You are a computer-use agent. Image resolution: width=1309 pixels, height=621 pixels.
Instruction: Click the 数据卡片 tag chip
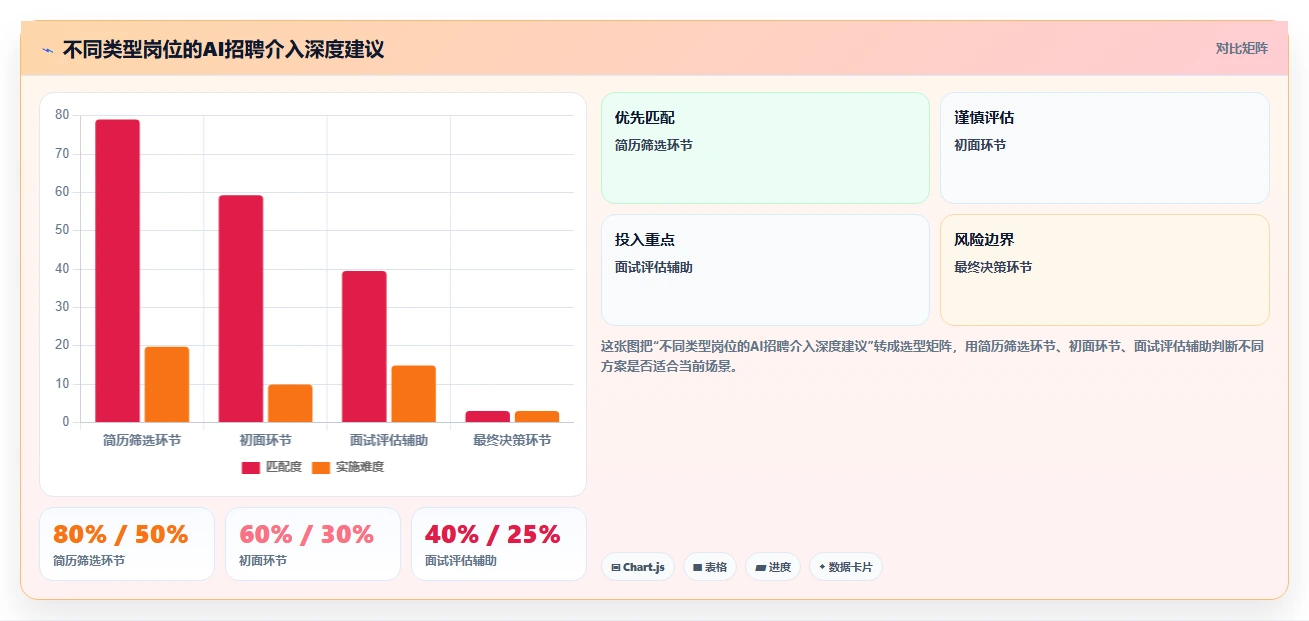point(846,567)
